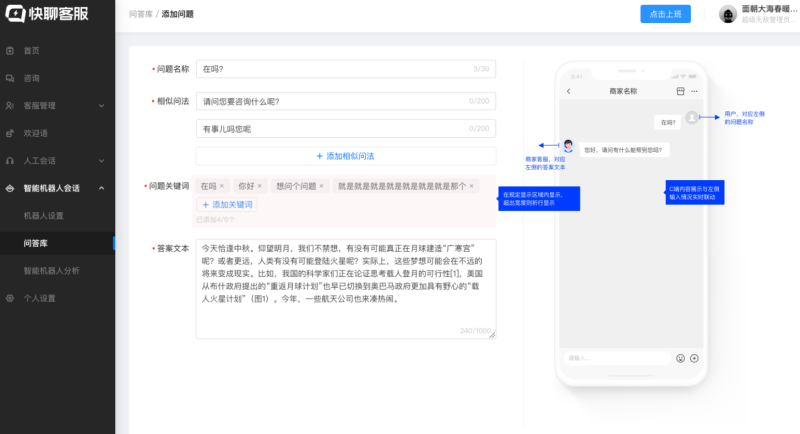Click the 智能机器人会话 robot icon
The width and height of the screenshot is (800, 434).
pyautogui.click(x=10, y=188)
